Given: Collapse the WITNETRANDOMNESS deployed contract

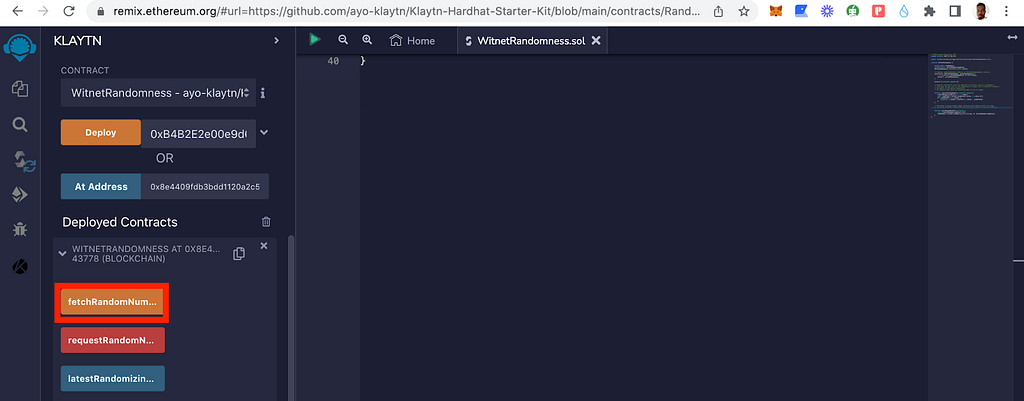Looking at the screenshot, I should click(63, 253).
